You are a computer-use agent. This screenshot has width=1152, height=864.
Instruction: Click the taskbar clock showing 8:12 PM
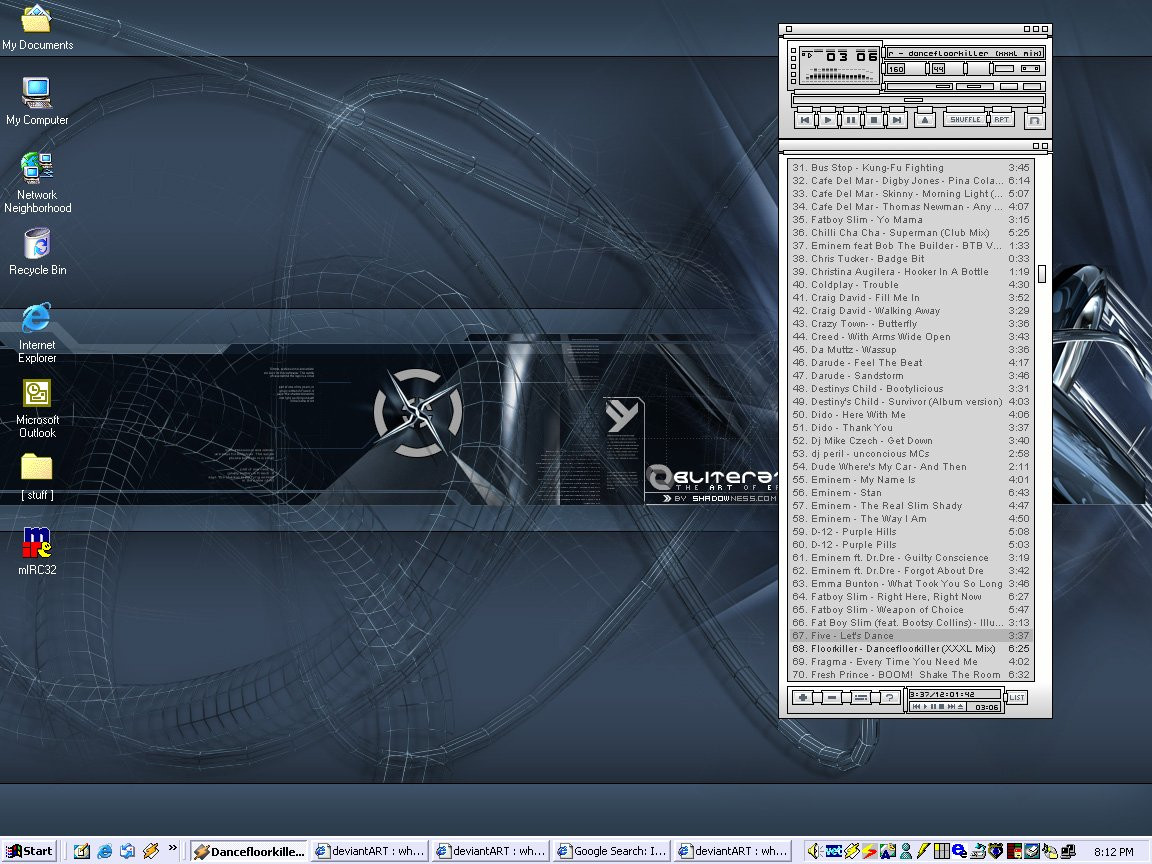tap(1113, 852)
